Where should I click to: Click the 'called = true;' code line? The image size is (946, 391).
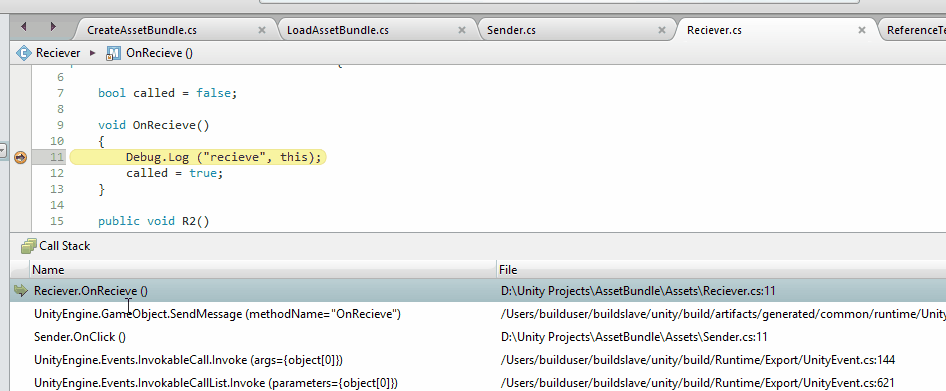[x=174, y=173]
